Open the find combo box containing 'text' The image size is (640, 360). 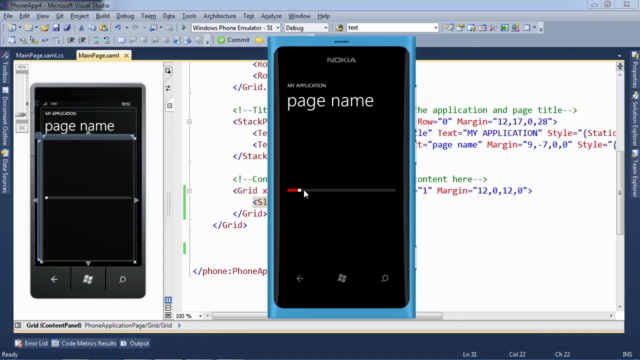point(393,28)
